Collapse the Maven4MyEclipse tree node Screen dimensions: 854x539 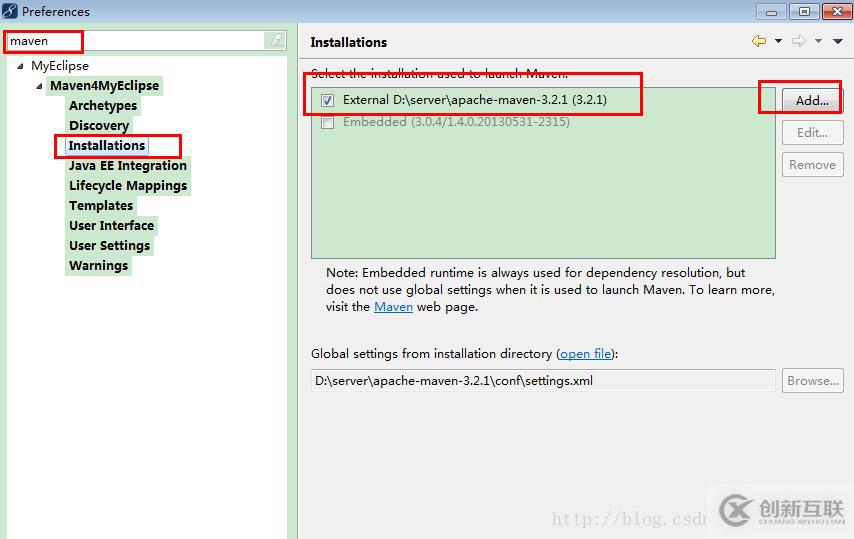click(x=39, y=86)
